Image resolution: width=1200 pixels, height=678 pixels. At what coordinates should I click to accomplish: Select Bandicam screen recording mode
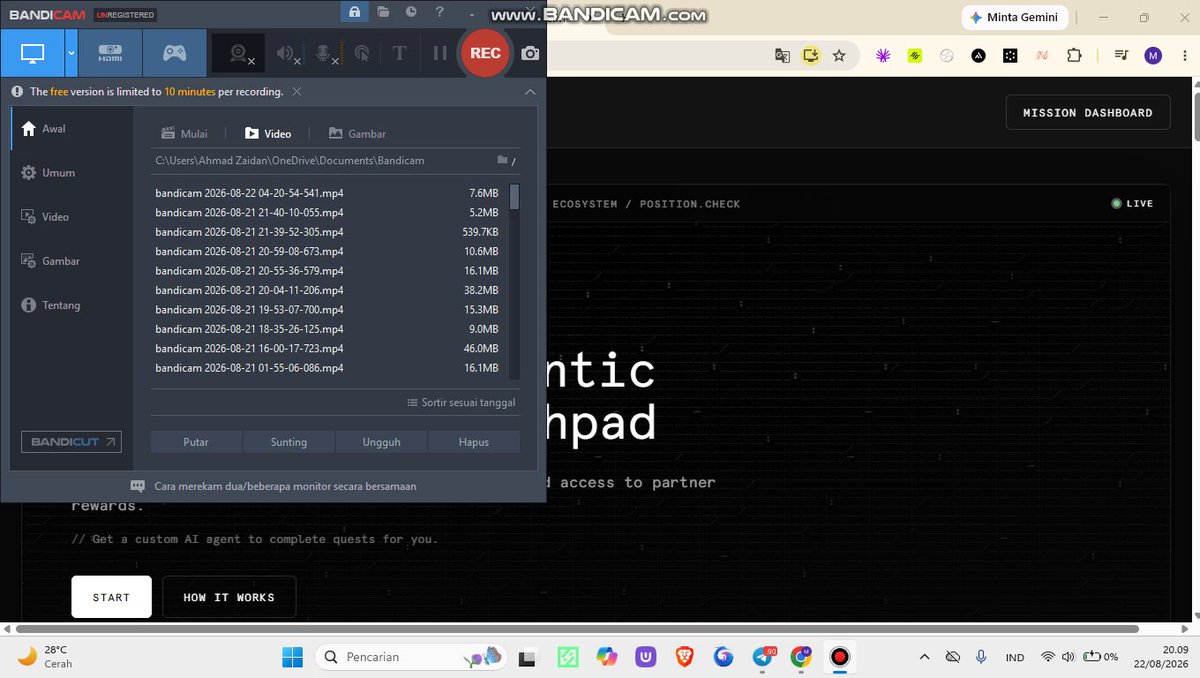(33, 53)
